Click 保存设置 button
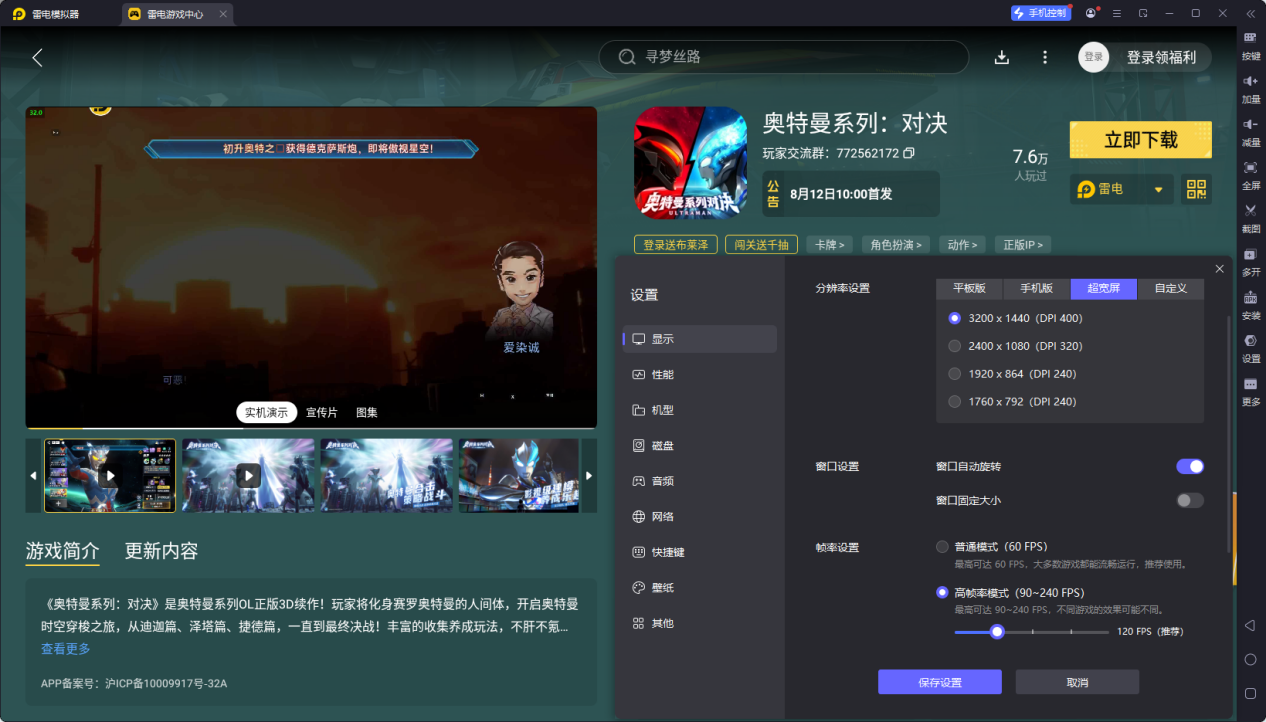 940,682
